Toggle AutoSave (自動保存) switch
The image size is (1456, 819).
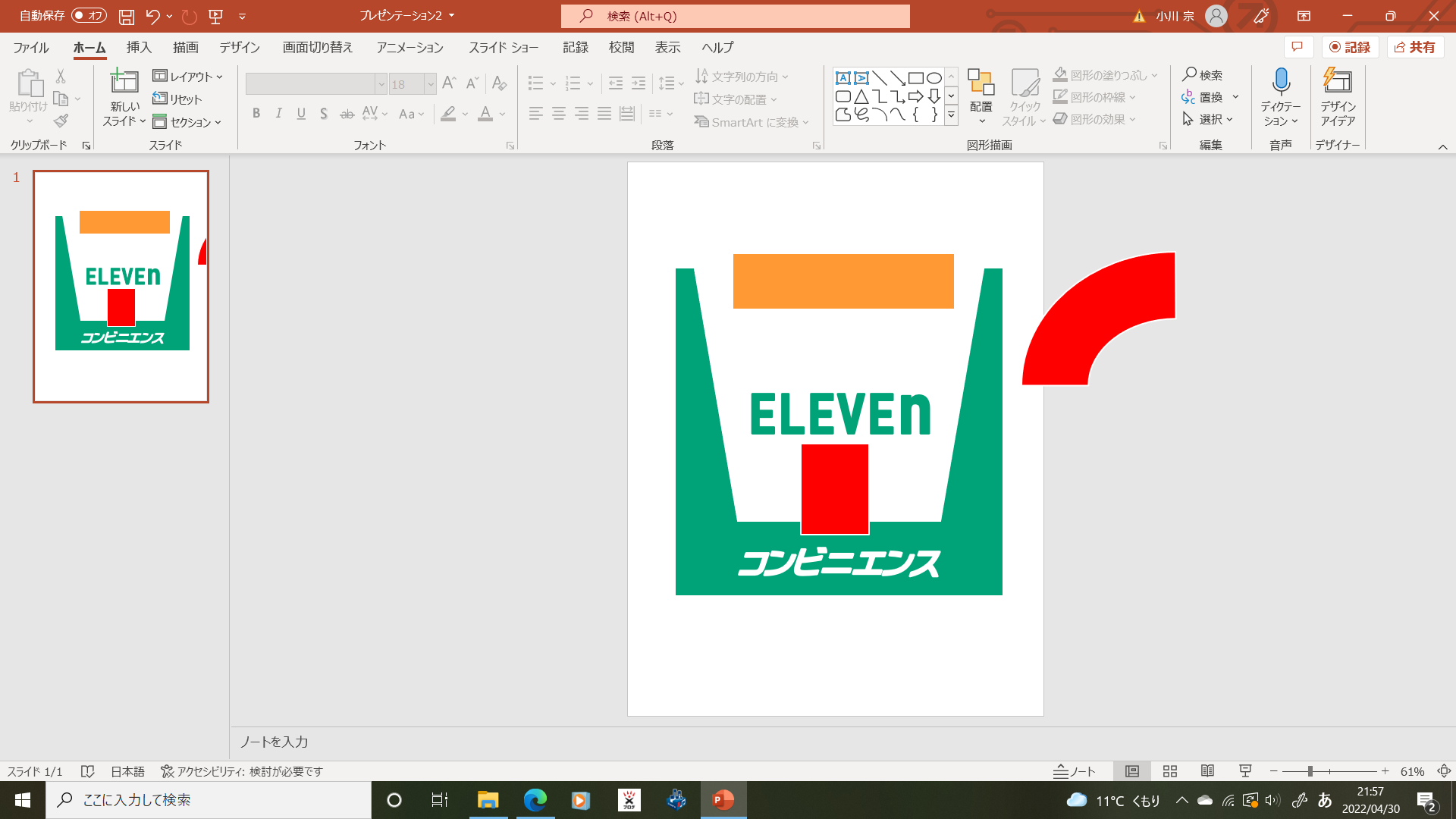pos(89,16)
